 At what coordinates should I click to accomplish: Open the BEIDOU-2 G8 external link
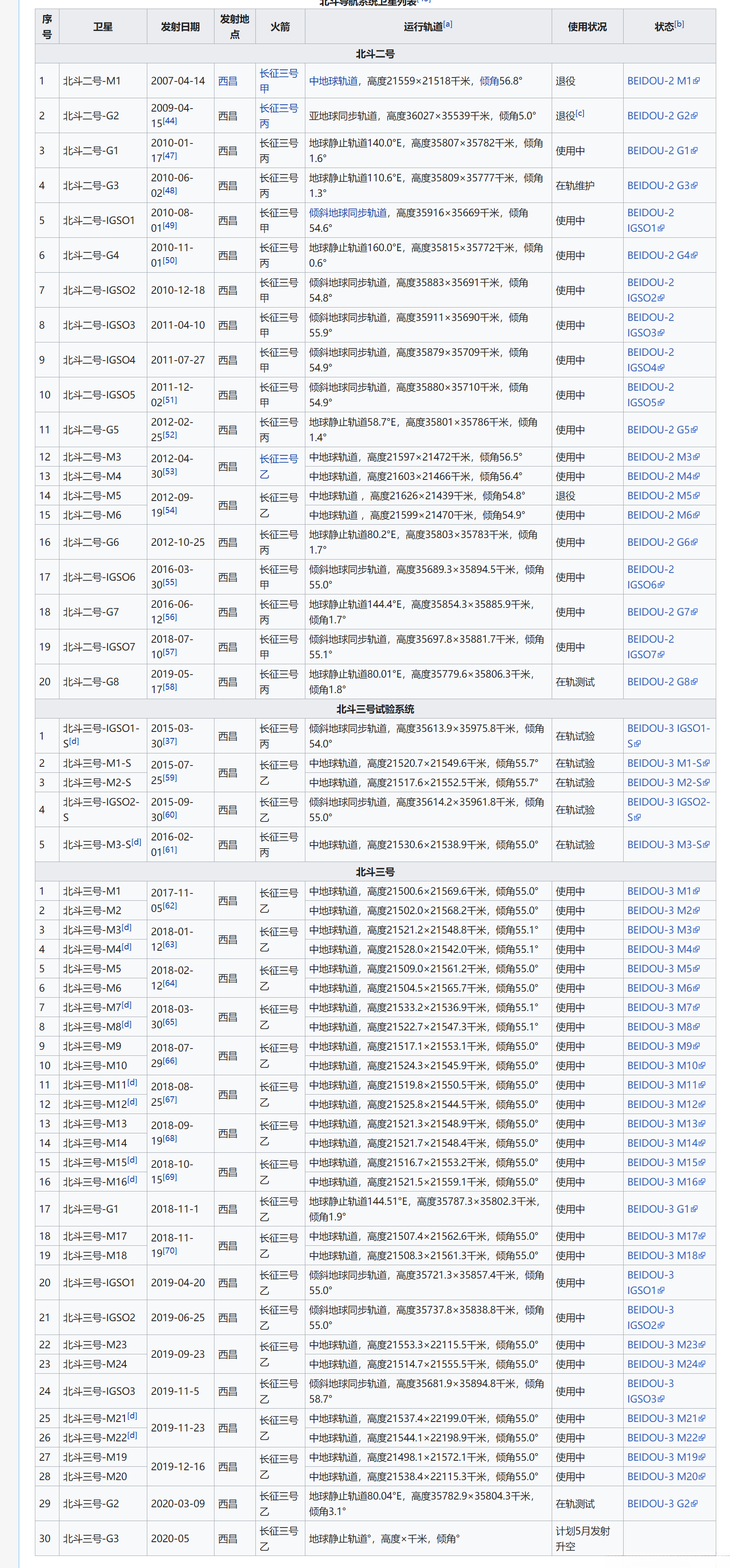(662, 682)
